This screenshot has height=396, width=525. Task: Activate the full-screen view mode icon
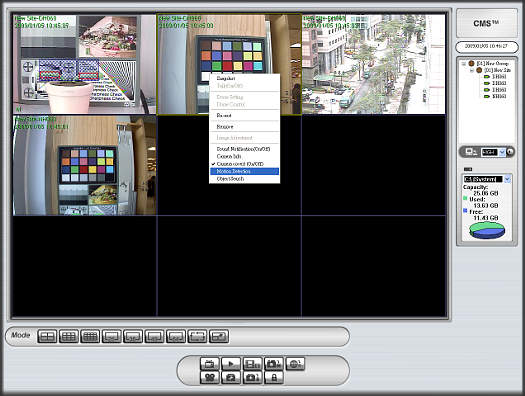point(197,336)
